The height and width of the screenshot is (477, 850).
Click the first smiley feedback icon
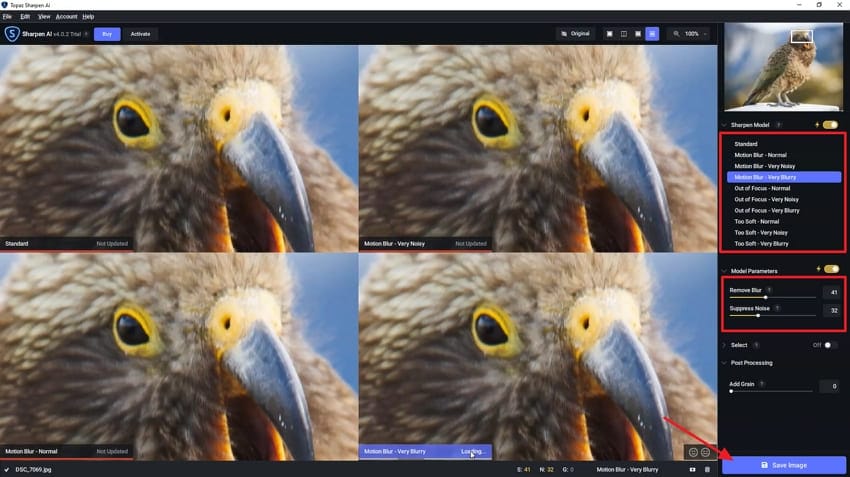(693, 452)
